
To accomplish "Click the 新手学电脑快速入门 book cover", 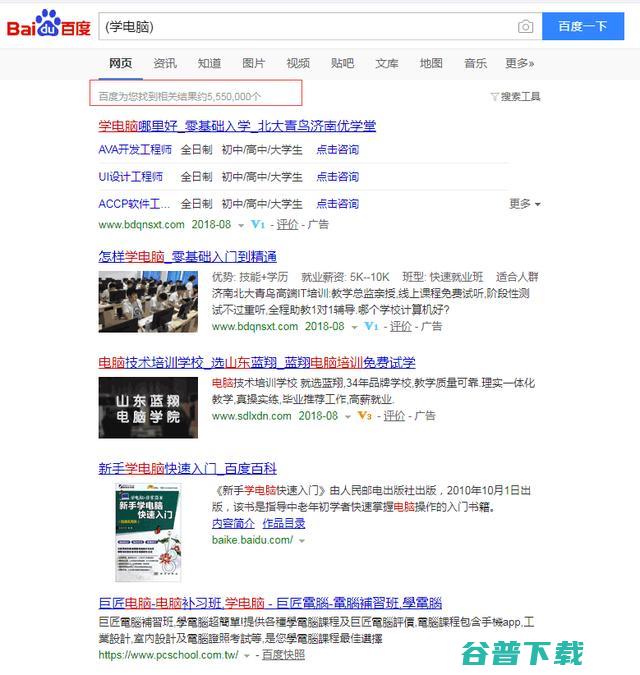I will (x=148, y=532).
